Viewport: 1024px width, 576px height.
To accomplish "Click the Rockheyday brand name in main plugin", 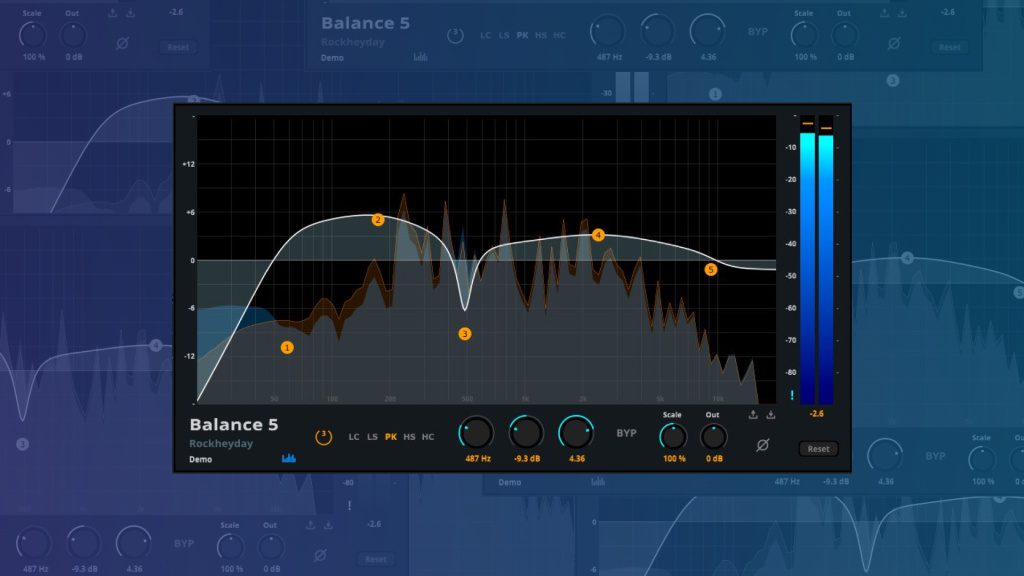I will pyautogui.click(x=221, y=443).
